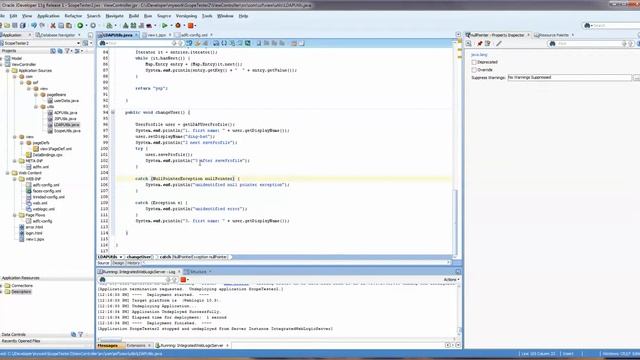640x360 pixels.
Task: Collapse the Web Content folder
Action: [x=7, y=173]
